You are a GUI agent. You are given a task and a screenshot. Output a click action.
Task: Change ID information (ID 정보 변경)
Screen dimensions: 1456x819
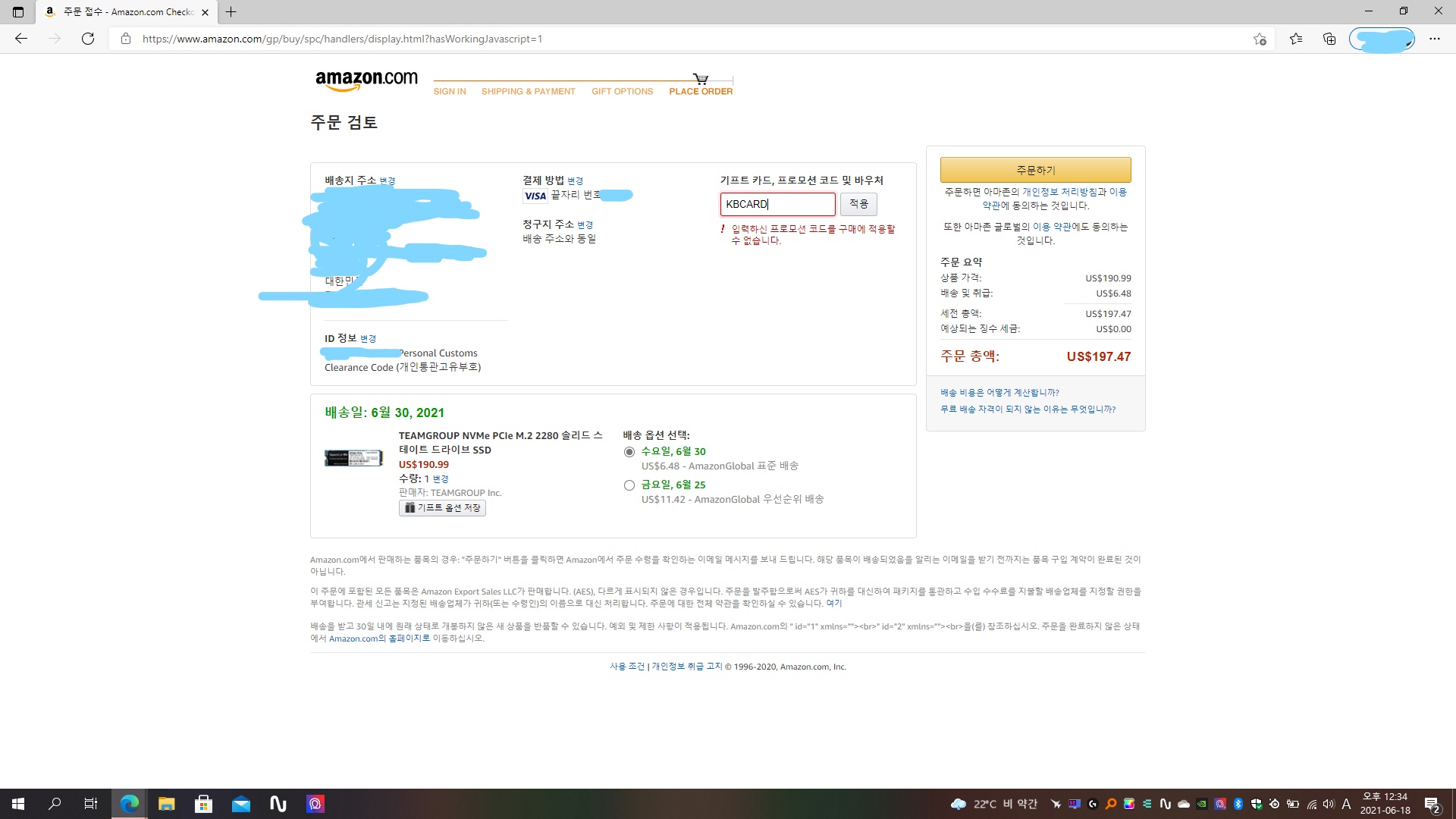tap(368, 339)
